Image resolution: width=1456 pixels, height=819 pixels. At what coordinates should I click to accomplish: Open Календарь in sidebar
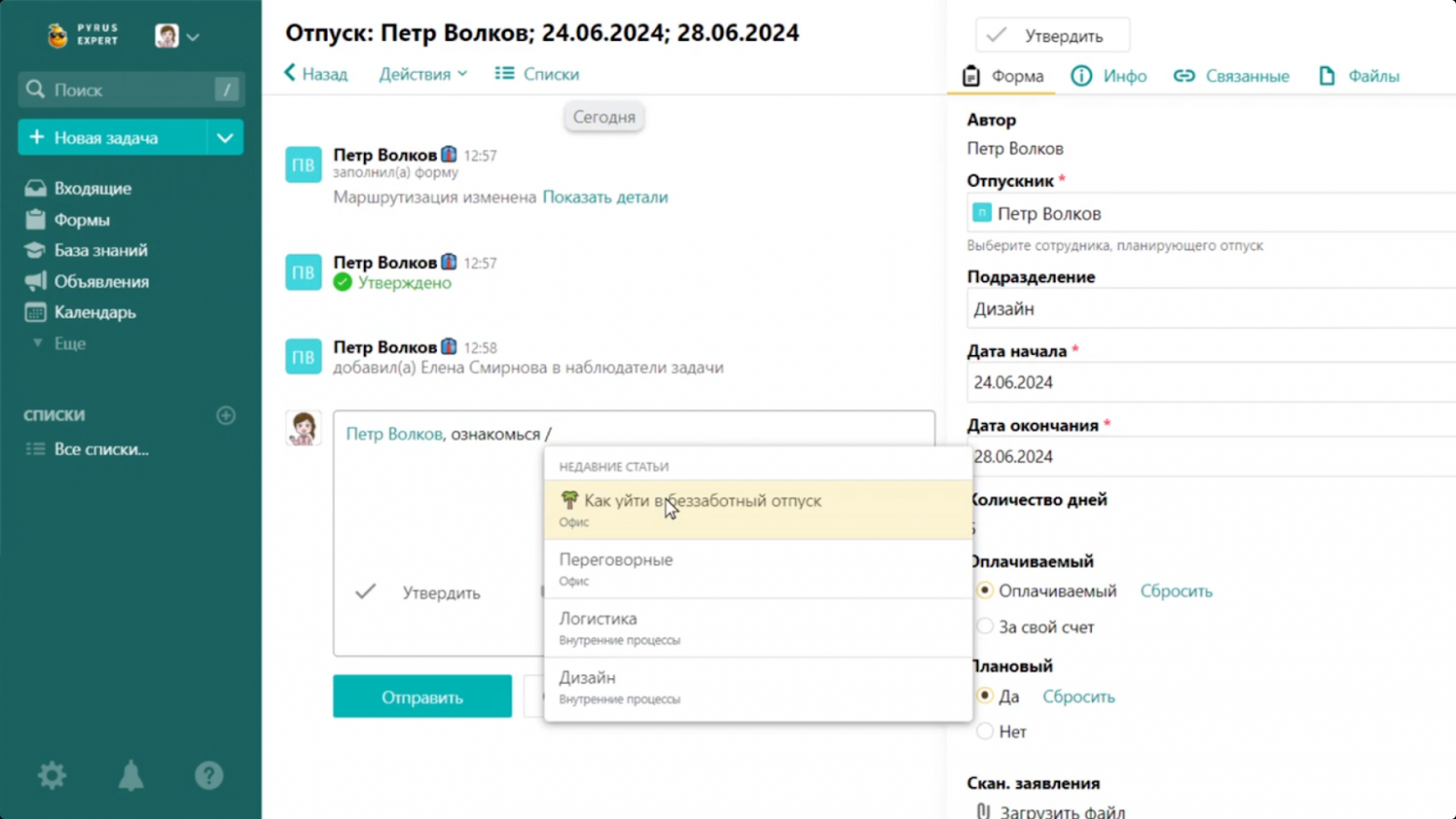[94, 313]
